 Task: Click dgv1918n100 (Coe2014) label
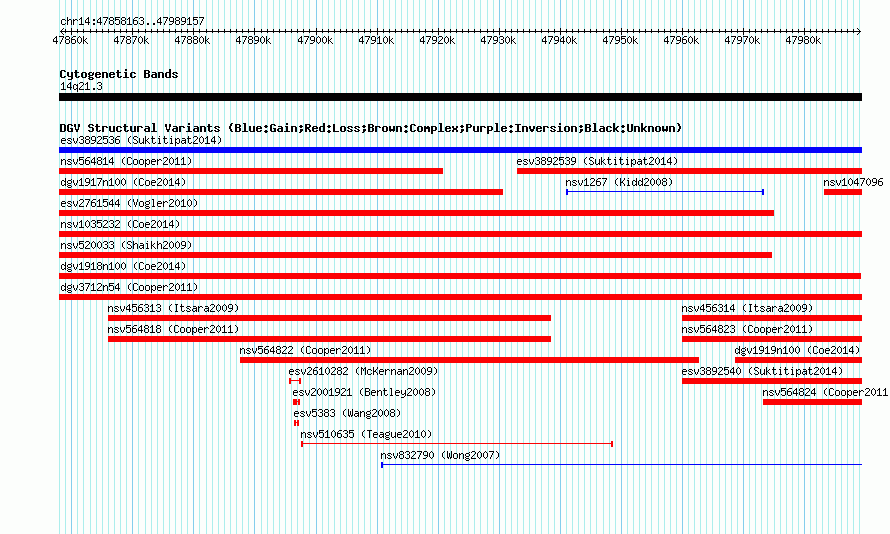[123, 267]
